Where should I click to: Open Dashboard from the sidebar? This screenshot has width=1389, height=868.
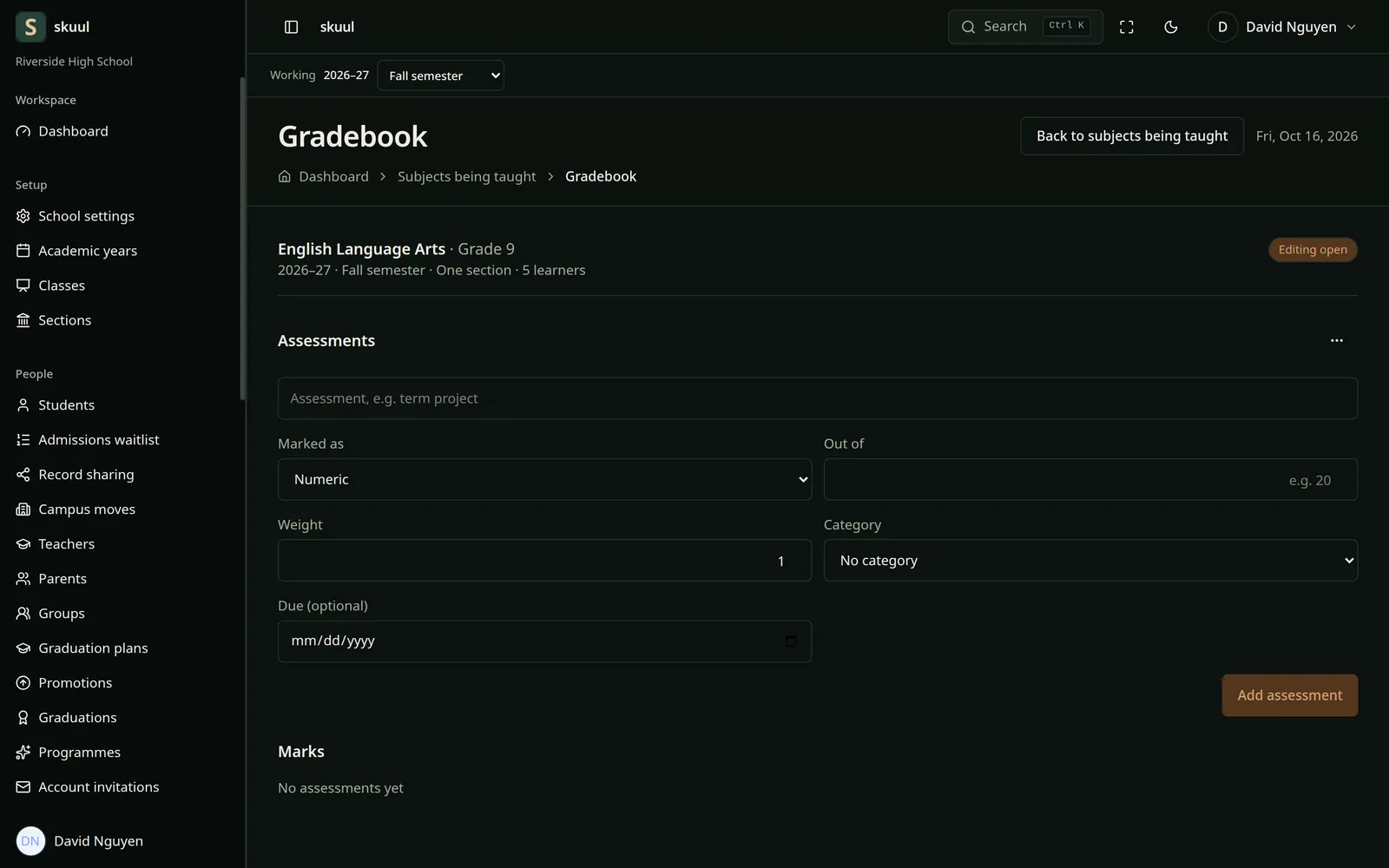tap(73, 131)
